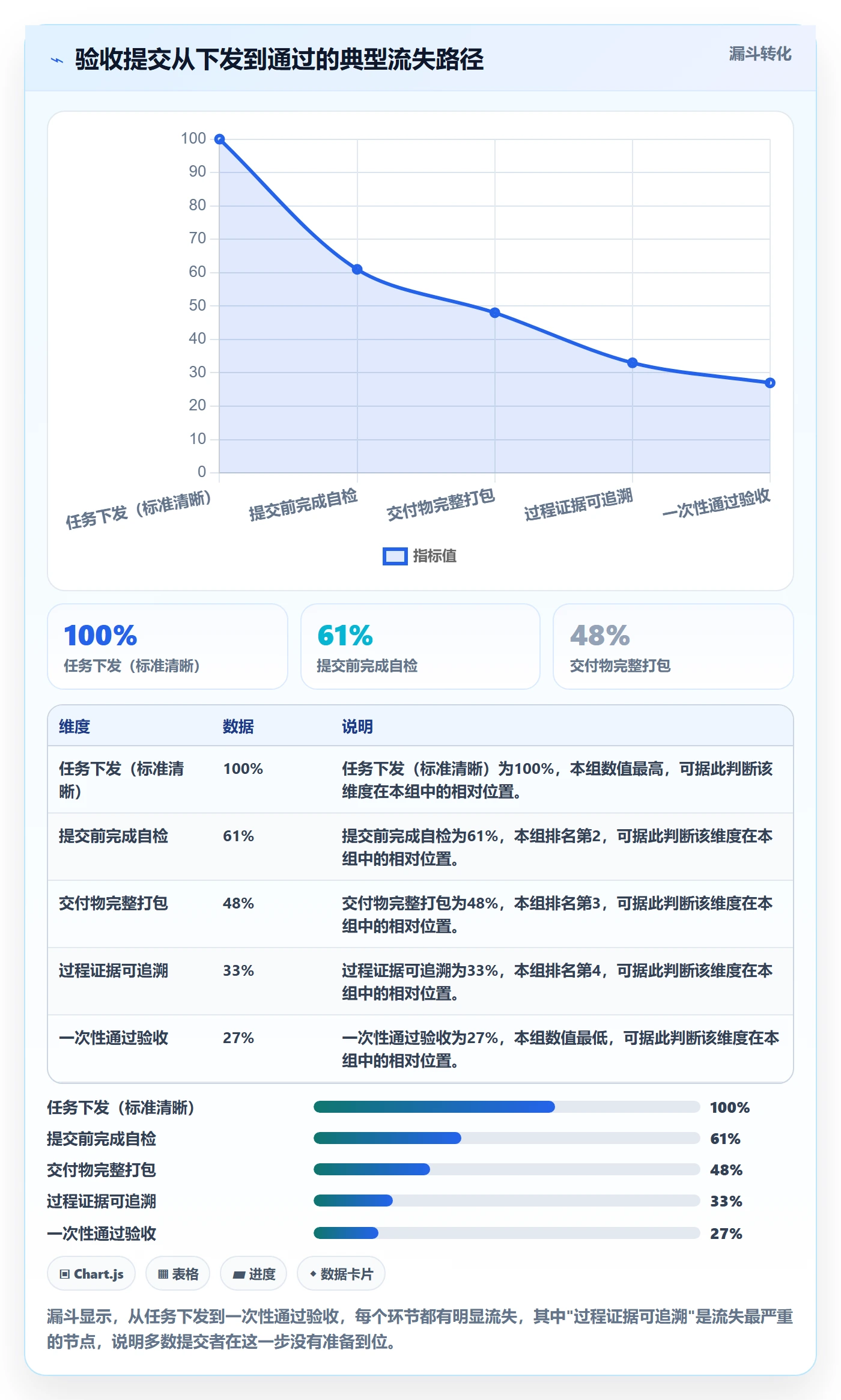The width and height of the screenshot is (841, 1400).
Task: Select the 数据卡片 chip
Action: 341,1273
